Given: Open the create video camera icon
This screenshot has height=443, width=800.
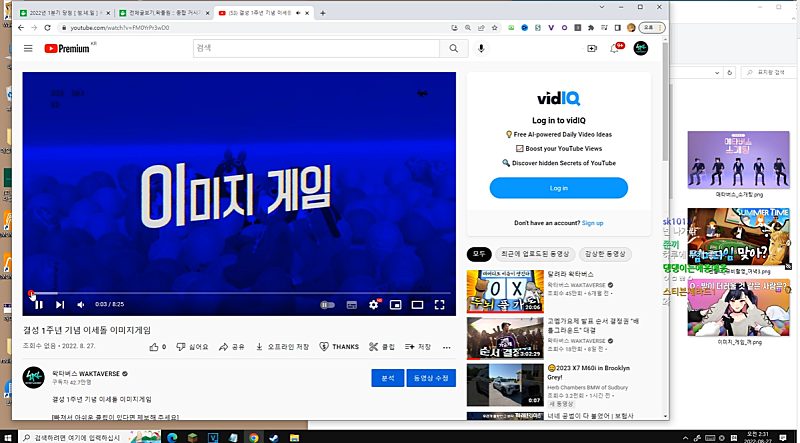Looking at the screenshot, I should coord(592,48).
